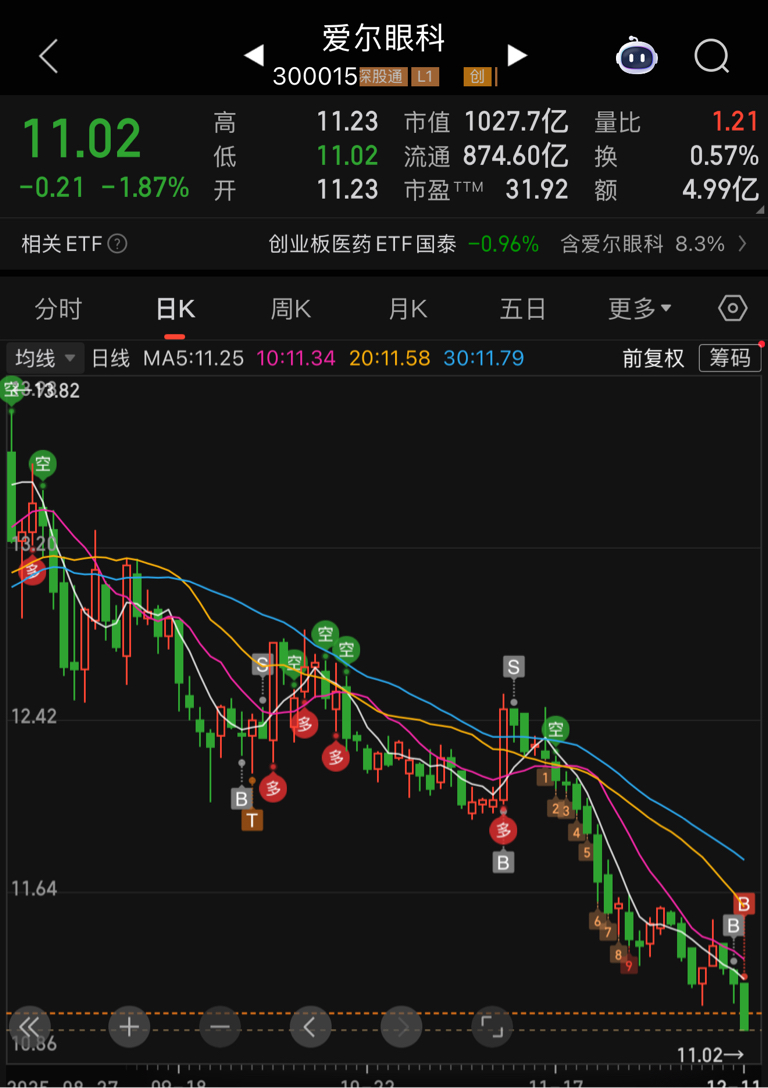Open the search magnifier icon

pos(712,56)
